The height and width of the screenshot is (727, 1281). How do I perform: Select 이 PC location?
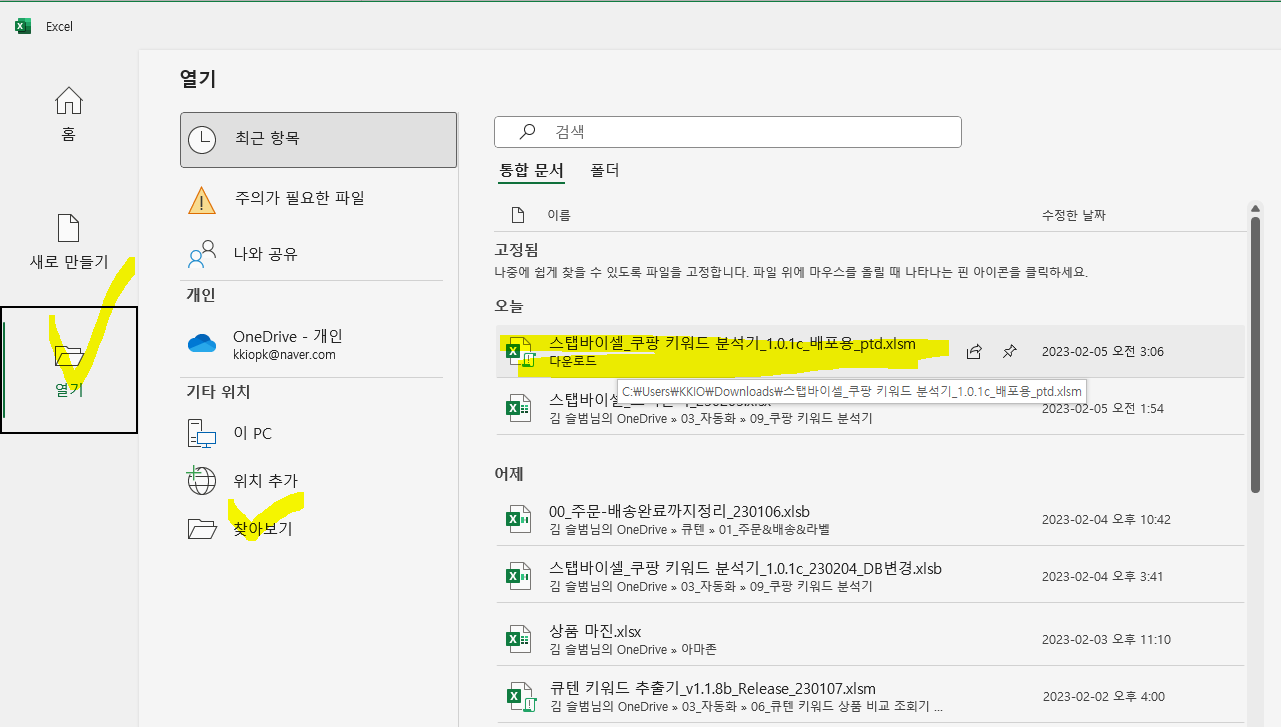point(318,433)
